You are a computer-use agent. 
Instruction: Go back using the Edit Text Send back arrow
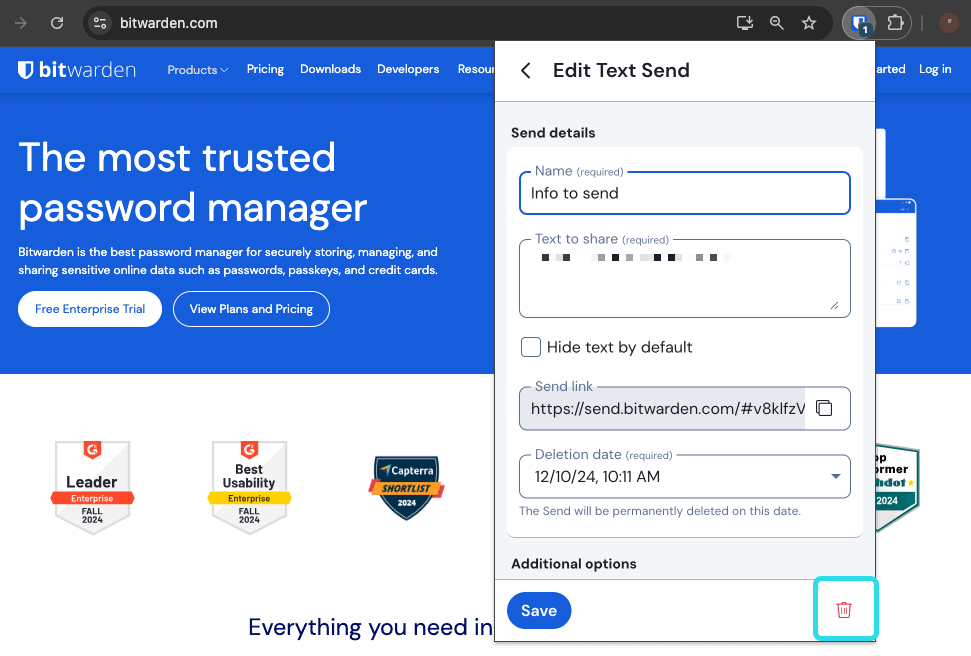pos(526,71)
